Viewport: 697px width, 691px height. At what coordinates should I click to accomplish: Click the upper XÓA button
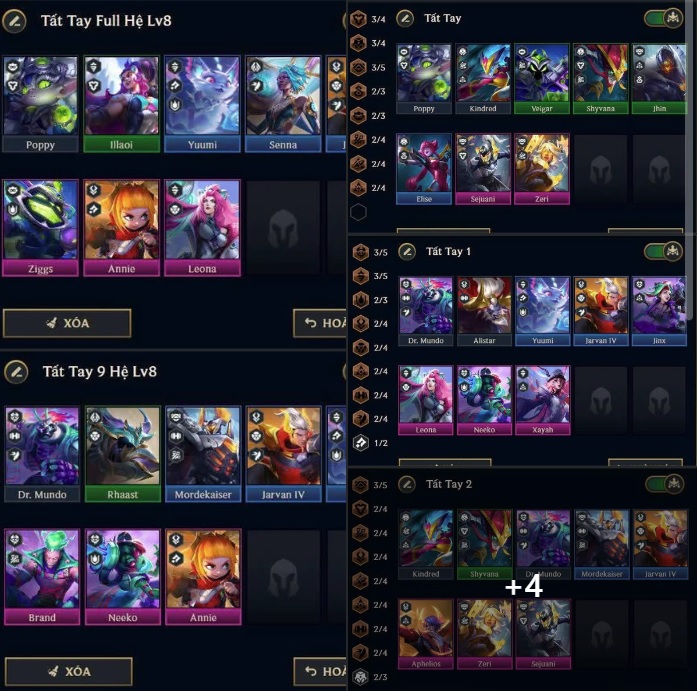(67, 323)
